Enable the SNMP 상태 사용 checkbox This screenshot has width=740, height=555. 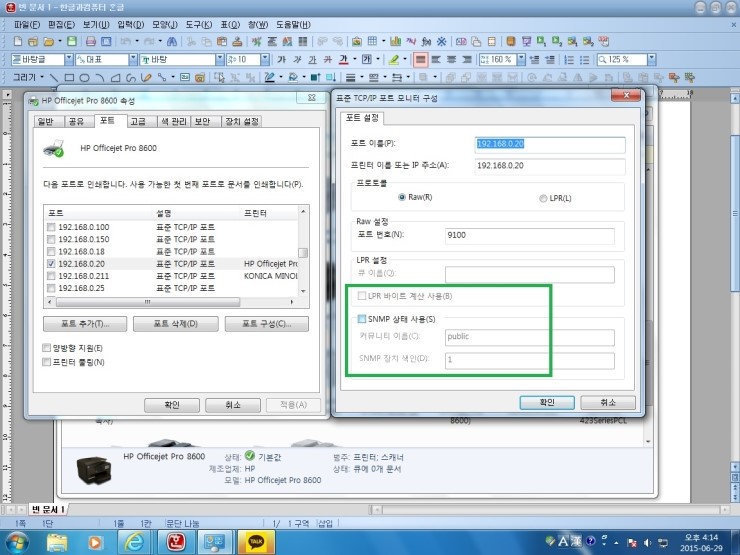[x=362, y=319]
